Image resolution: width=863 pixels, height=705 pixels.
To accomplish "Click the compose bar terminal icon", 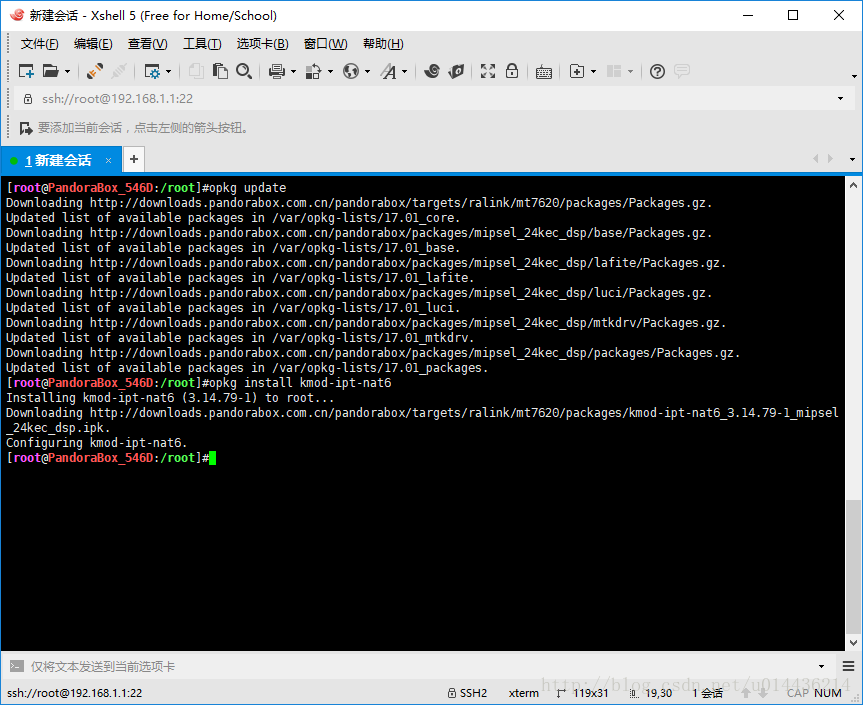I will pyautogui.click(x=17, y=666).
